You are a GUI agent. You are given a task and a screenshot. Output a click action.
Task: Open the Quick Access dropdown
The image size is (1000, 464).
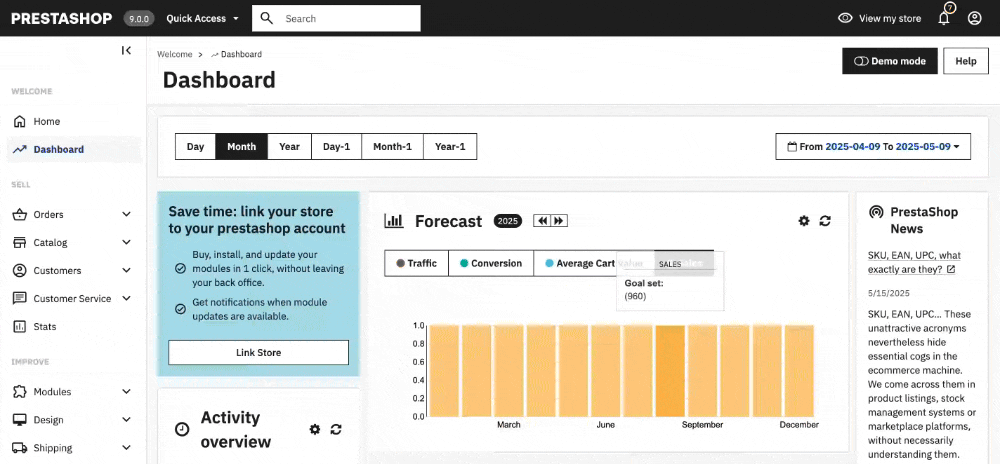click(202, 18)
